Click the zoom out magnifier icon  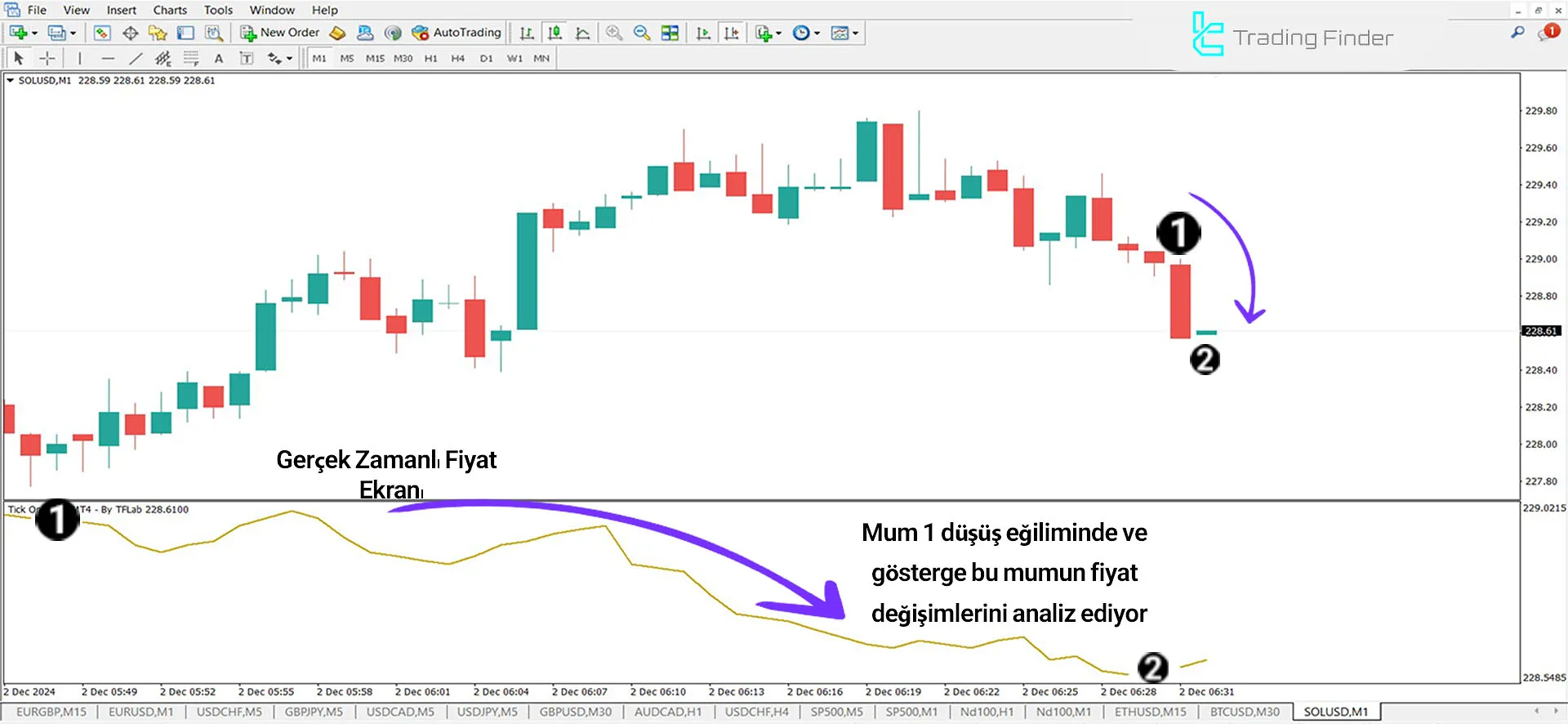(642, 33)
